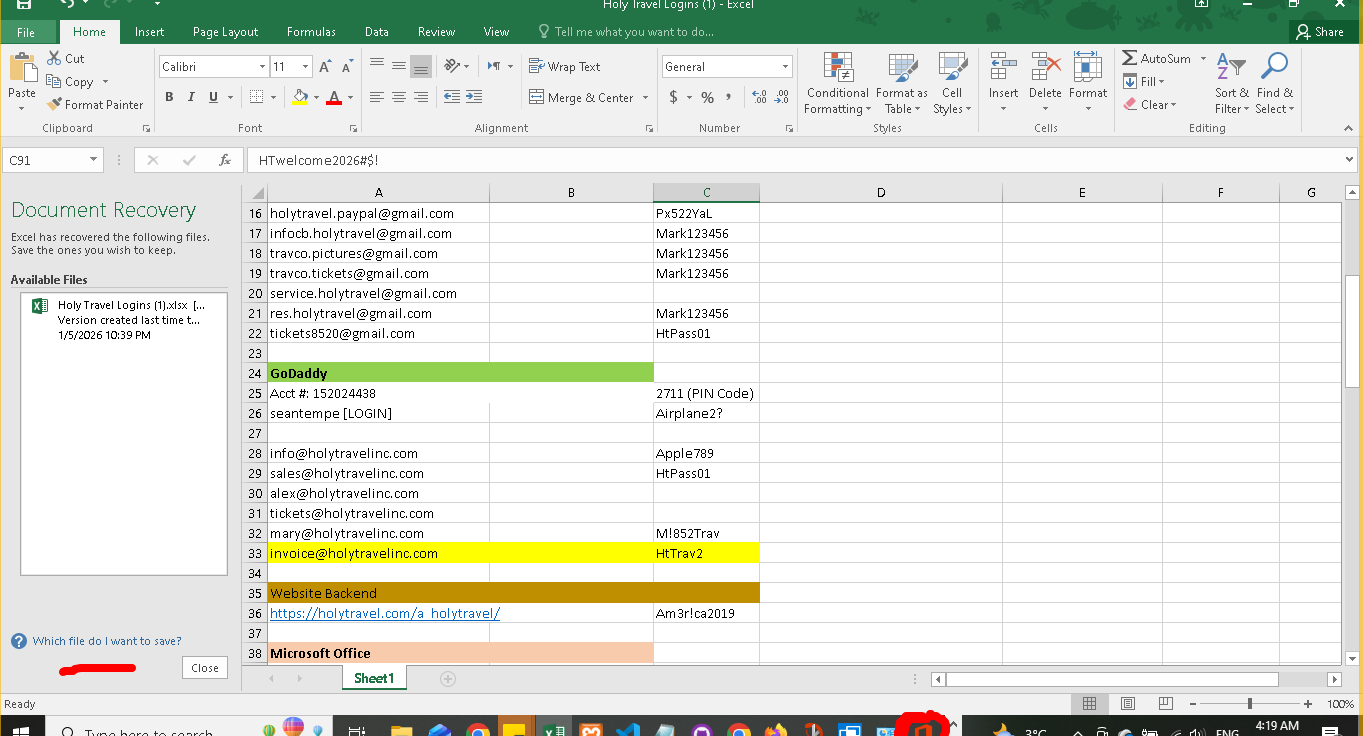Expand the Calibri font name dropdown

point(262,67)
